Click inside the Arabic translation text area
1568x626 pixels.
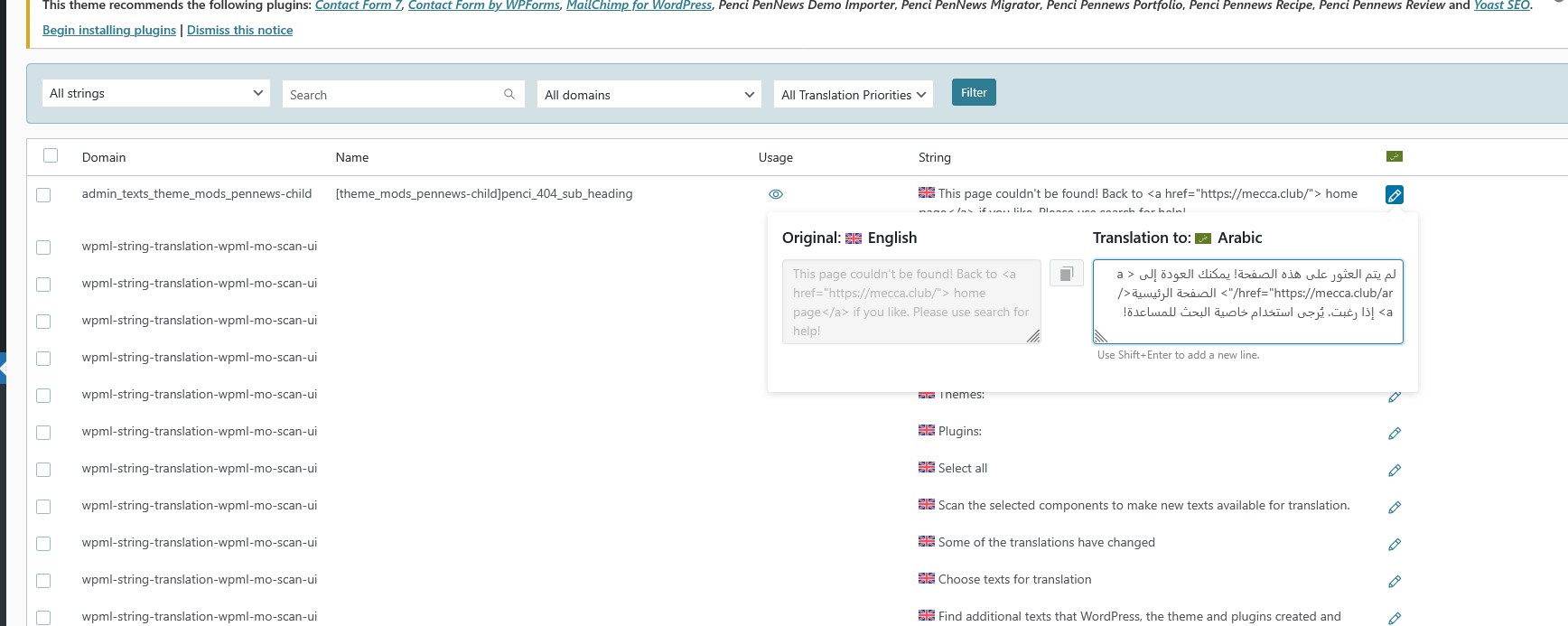1247,301
